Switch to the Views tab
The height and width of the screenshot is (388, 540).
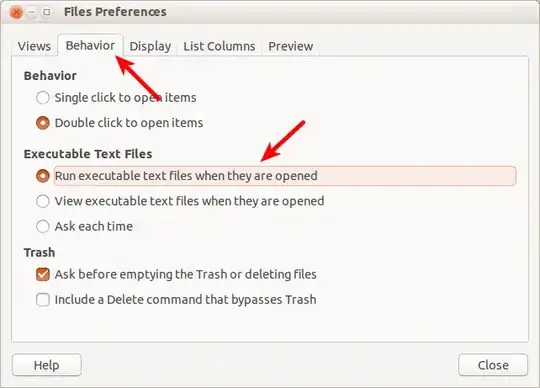34,46
